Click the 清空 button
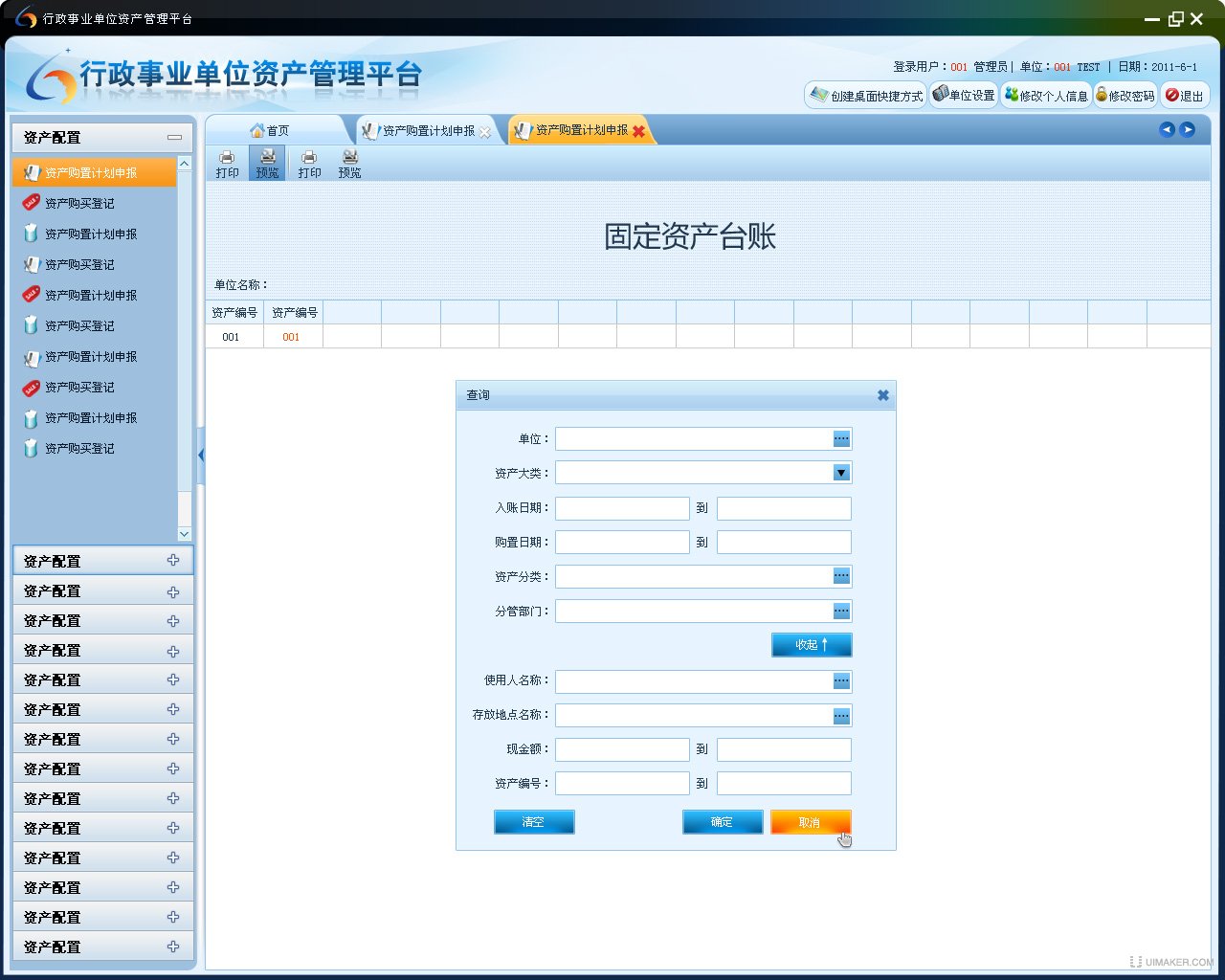1225x980 pixels. click(x=534, y=822)
